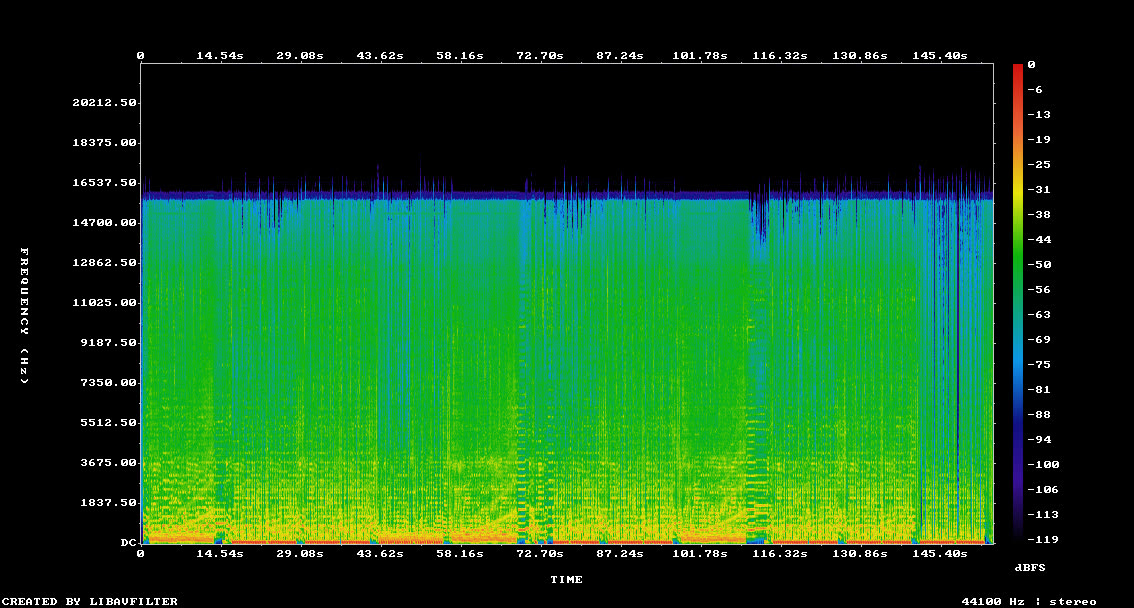1134x608 pixels.
Task: Select the 116.32s tick on the top time axis
Action: point(779,56)
